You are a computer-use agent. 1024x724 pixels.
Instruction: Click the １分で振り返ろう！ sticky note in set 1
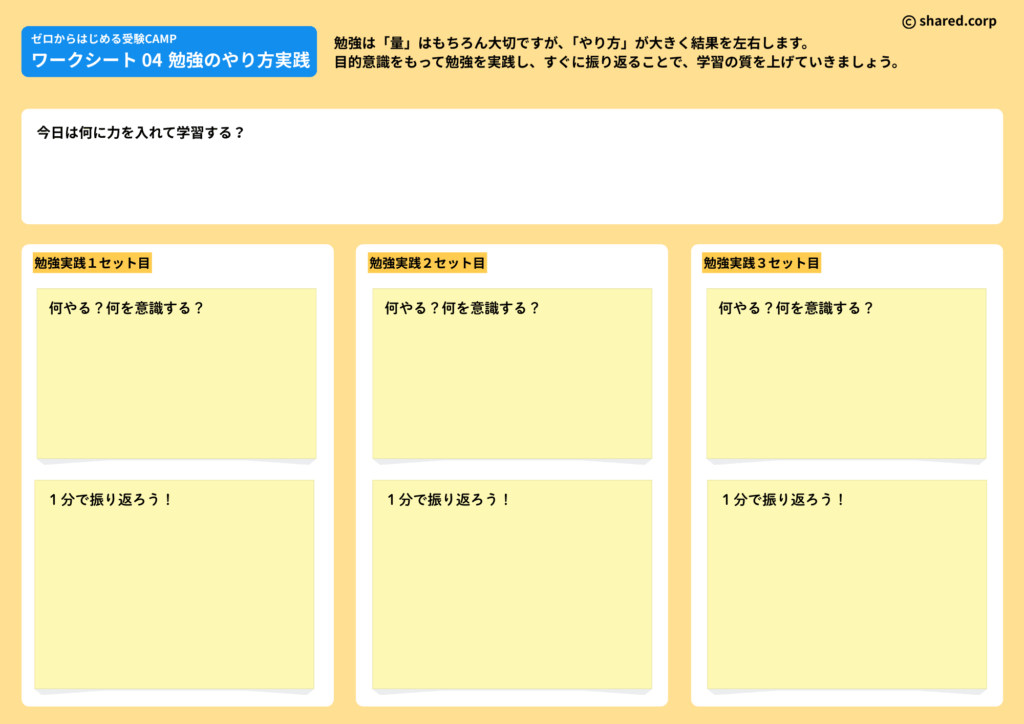click(x=174, y=585)
